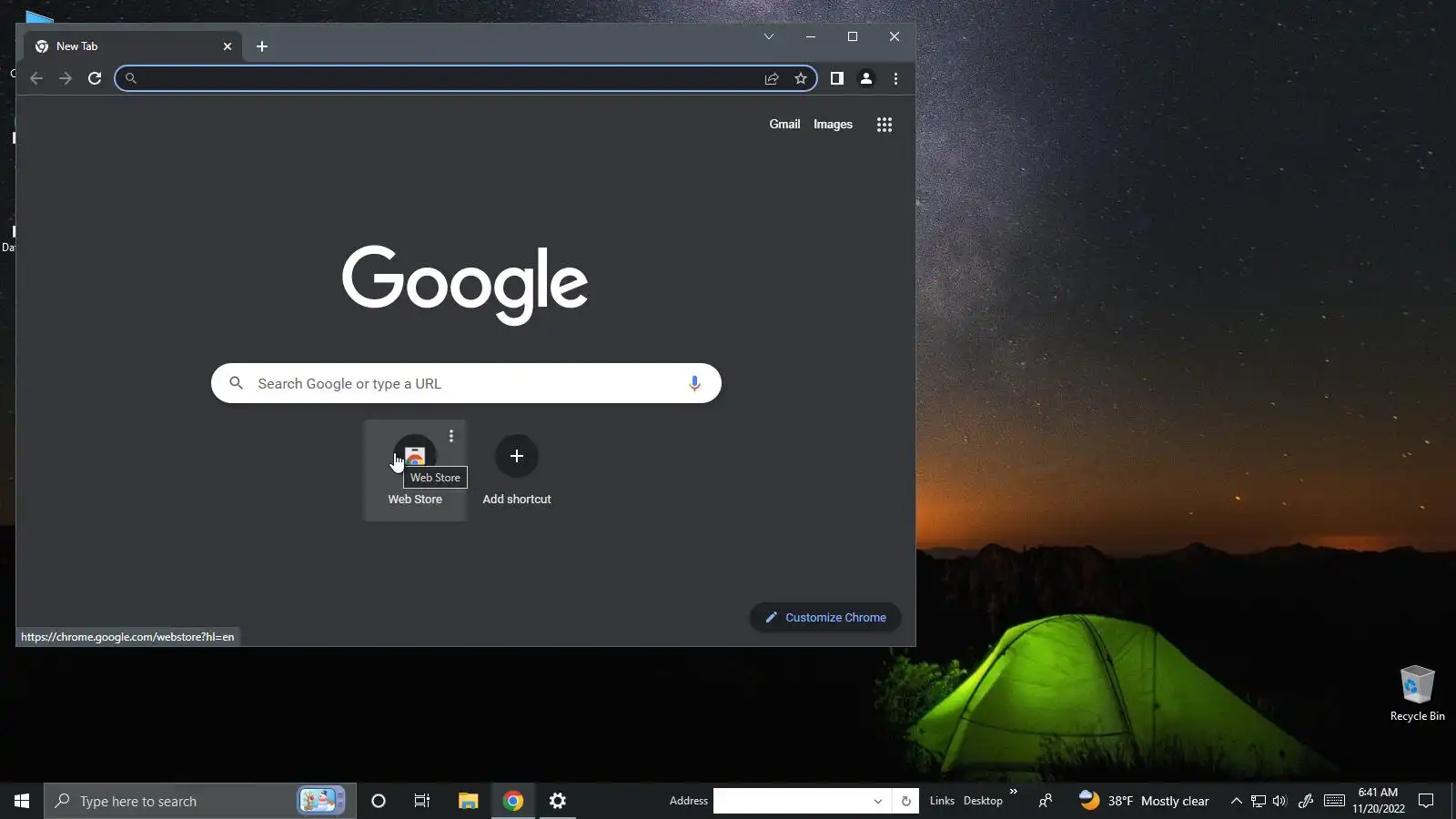Open the Chrome three-dot menu
The height and width of the screenshot is (819, 1456).
(x=895, y=78)
